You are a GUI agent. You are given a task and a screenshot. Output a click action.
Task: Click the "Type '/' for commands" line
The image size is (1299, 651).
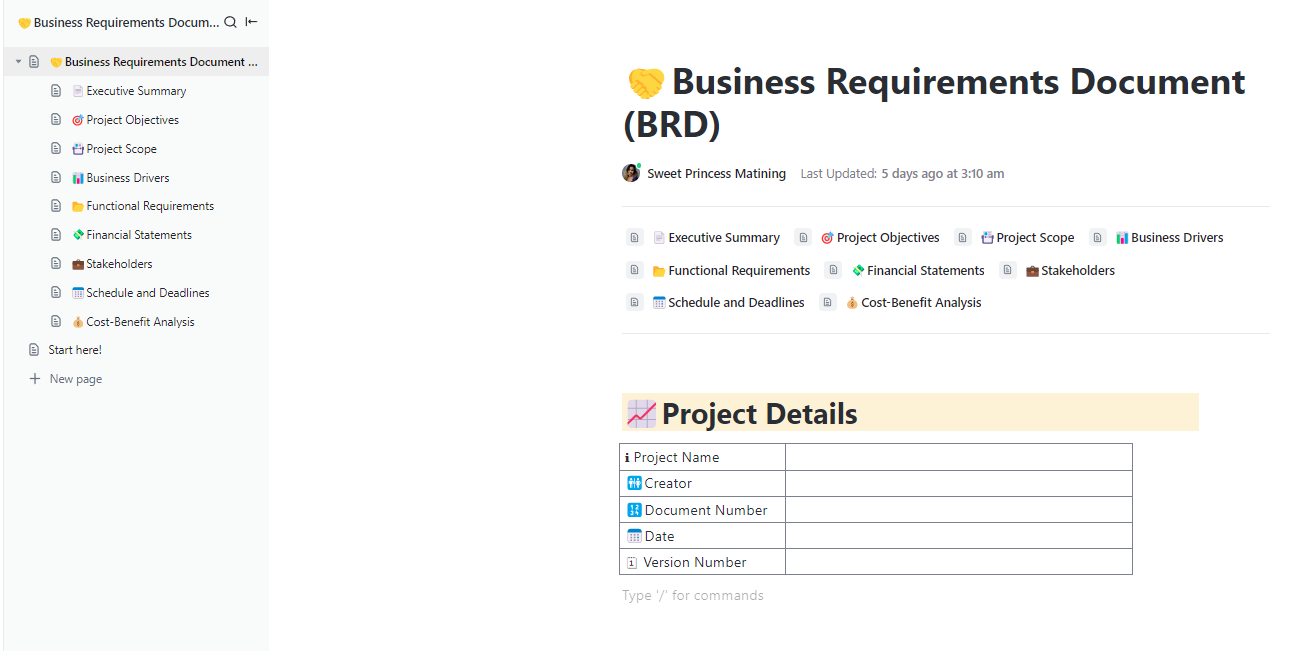click(693, 596)
